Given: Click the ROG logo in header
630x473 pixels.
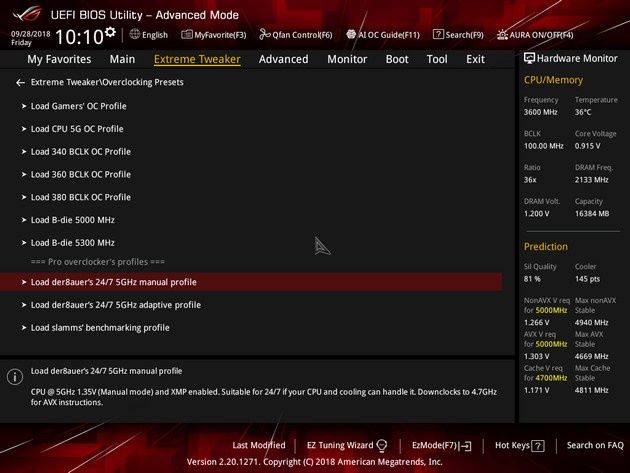Looking at the screenshot, I should coord(27,14).
